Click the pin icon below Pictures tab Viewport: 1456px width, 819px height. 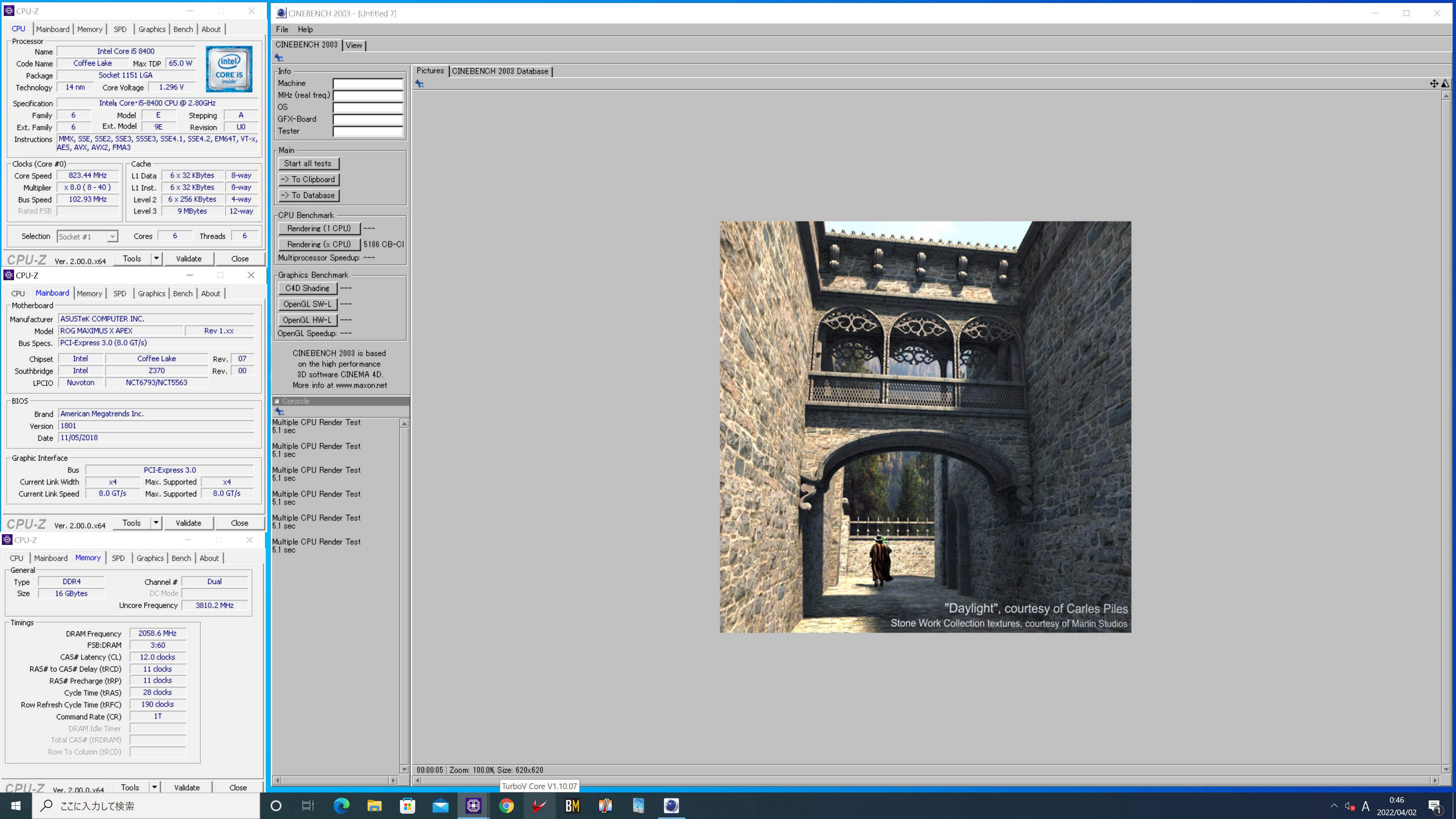419,84
